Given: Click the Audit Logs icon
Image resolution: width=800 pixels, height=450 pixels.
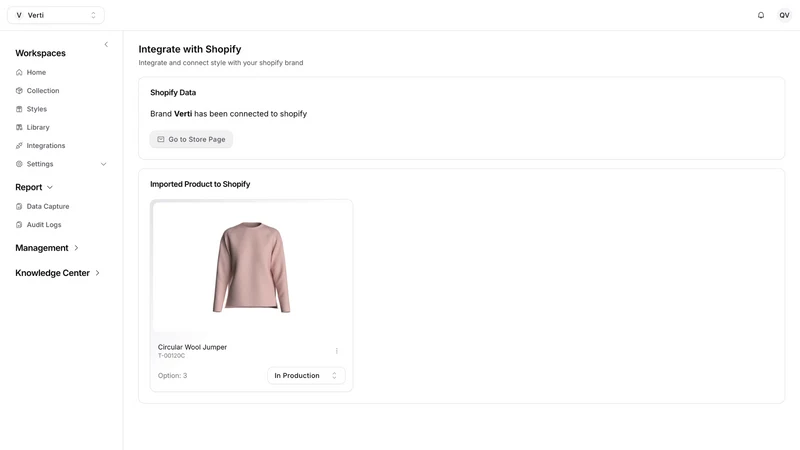Looking at the screenshot, I should click(19, 225).
